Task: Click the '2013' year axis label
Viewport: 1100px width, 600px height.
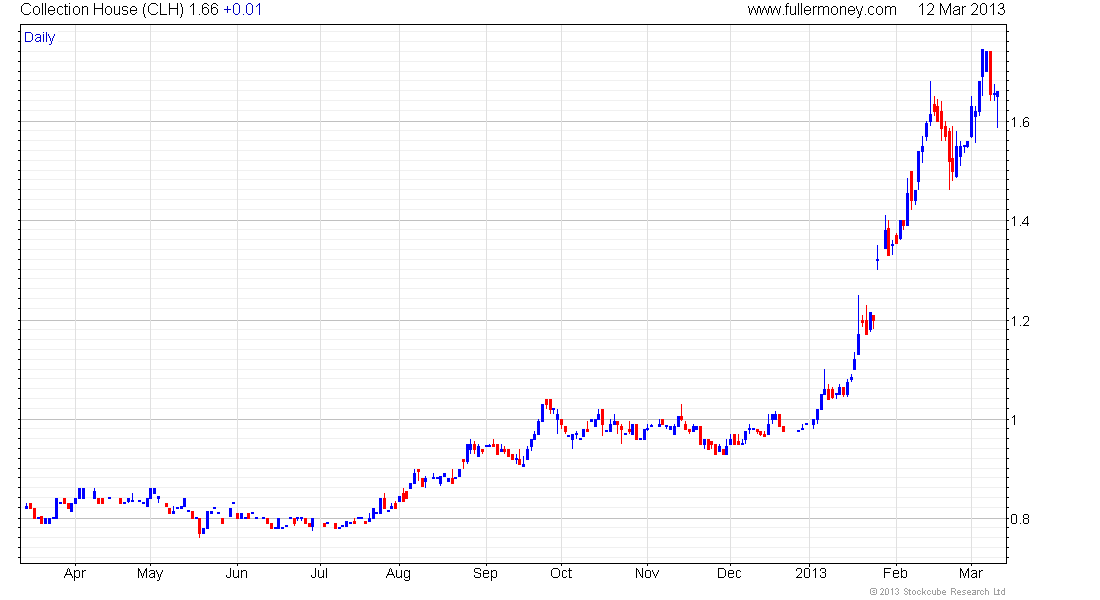Action: (x=810, y=573)
